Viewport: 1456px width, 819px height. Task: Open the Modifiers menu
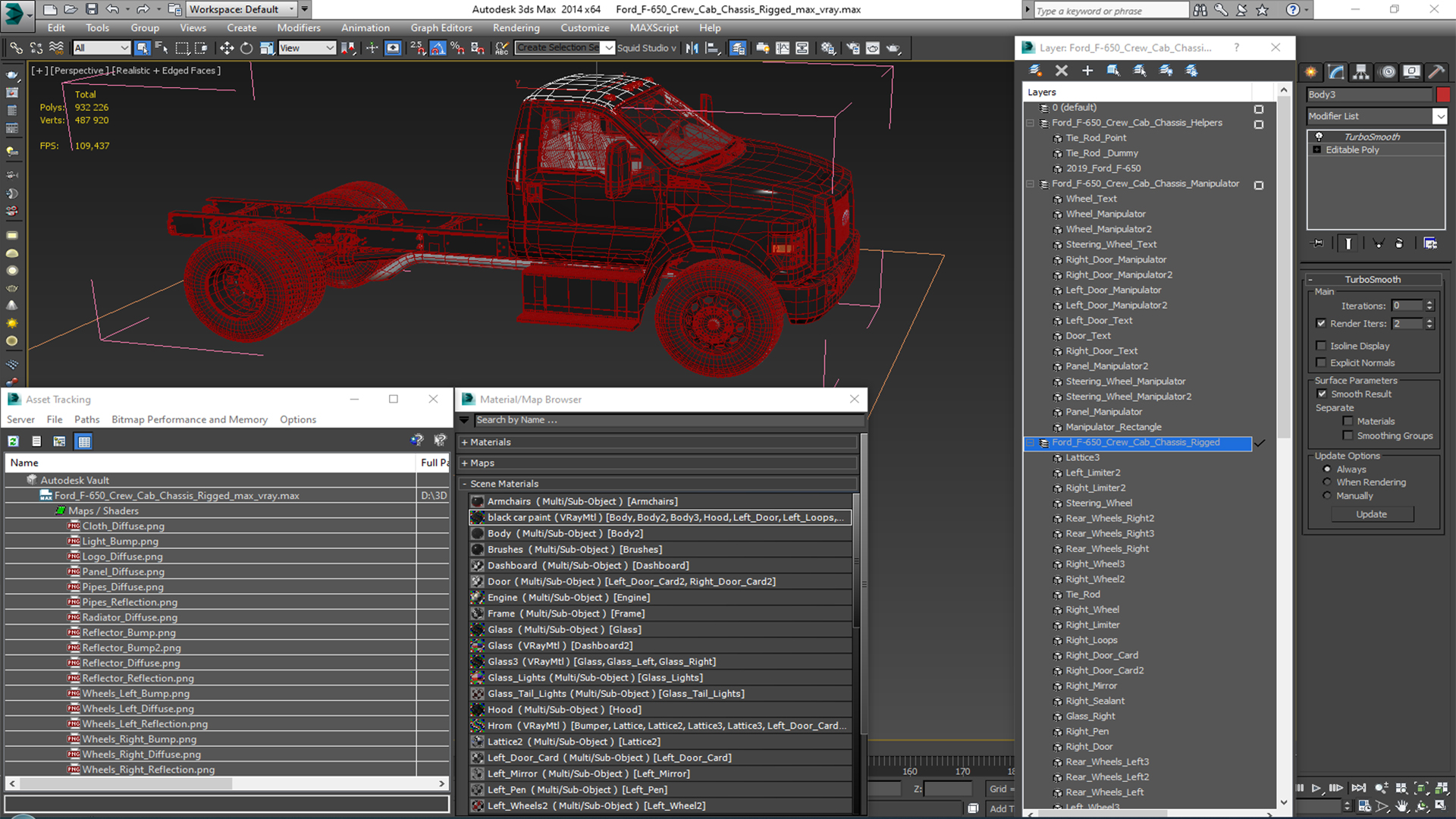(298, 28)
